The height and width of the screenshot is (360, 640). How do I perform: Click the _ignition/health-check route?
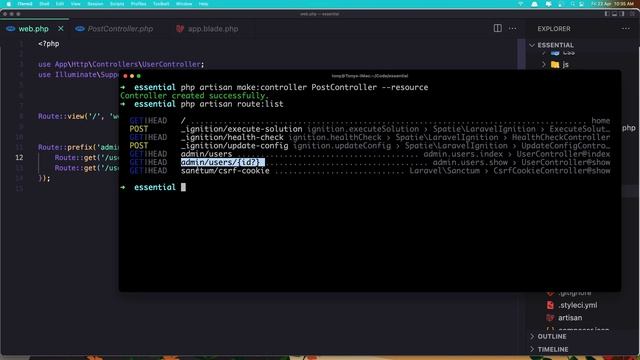[x=232, y=137]
